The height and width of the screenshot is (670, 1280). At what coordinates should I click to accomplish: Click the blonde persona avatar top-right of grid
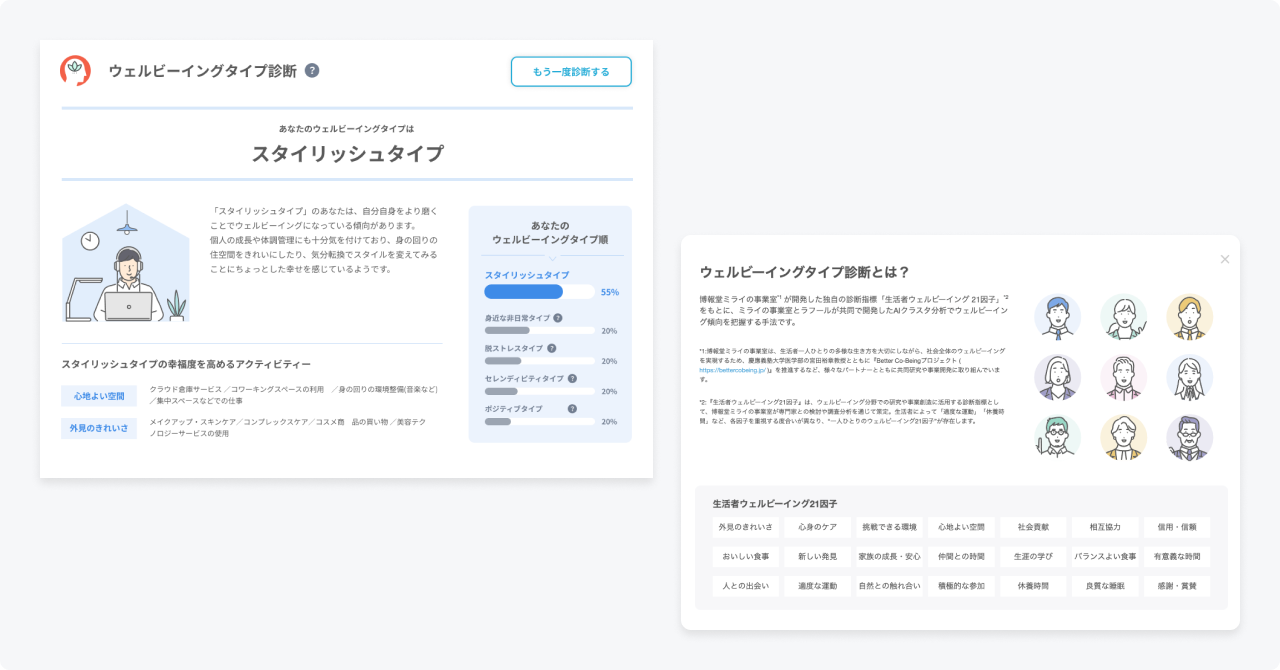1190,317
